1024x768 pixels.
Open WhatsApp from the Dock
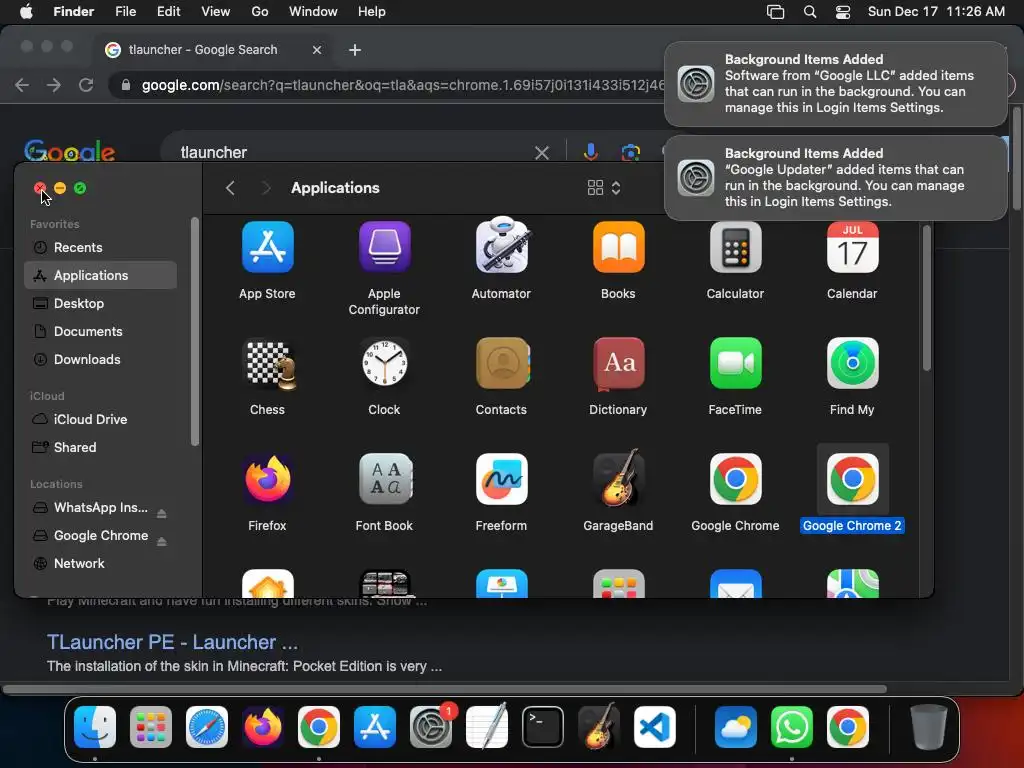pos(792,727)
